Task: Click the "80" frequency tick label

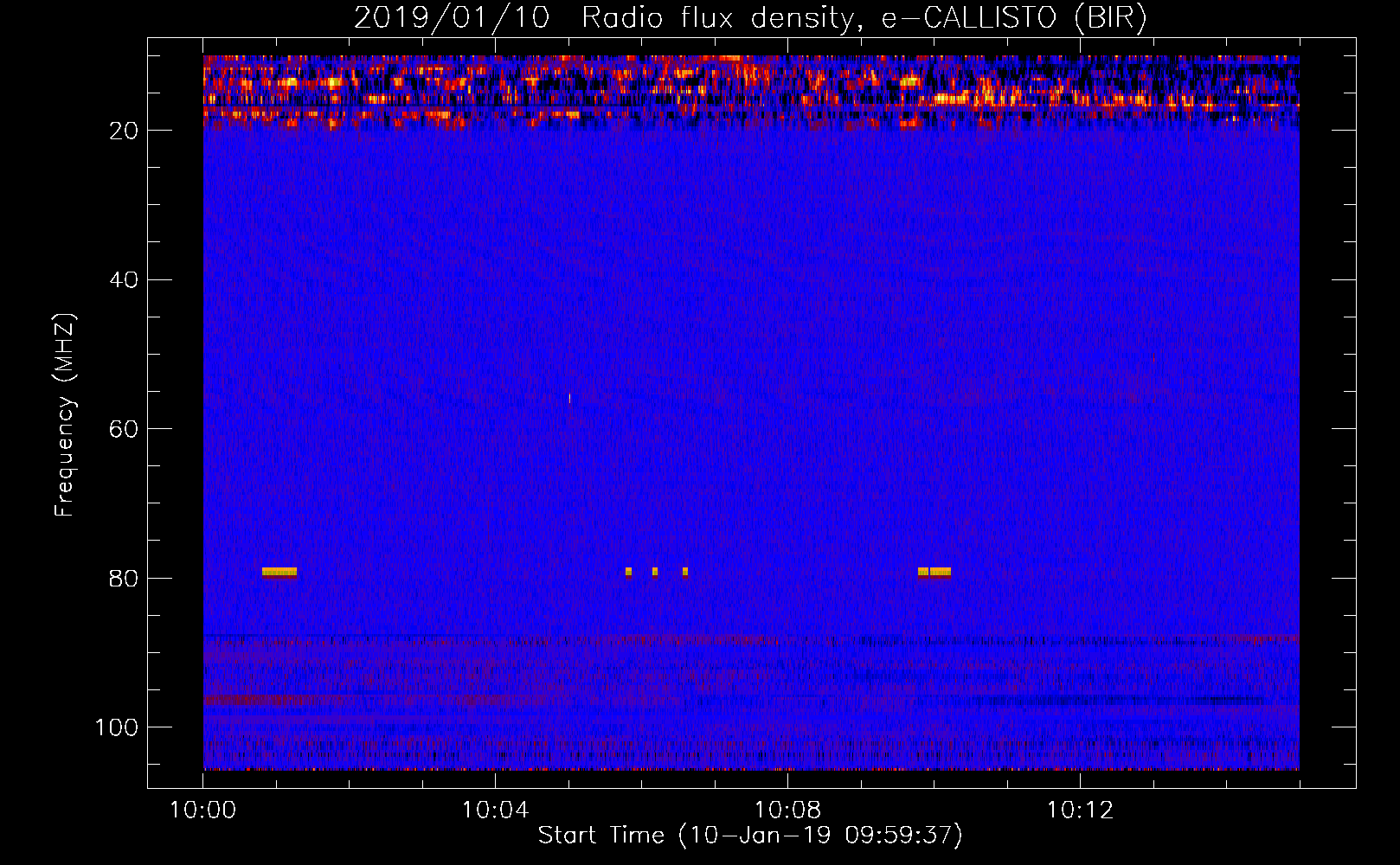Action: tap(124, 579)
